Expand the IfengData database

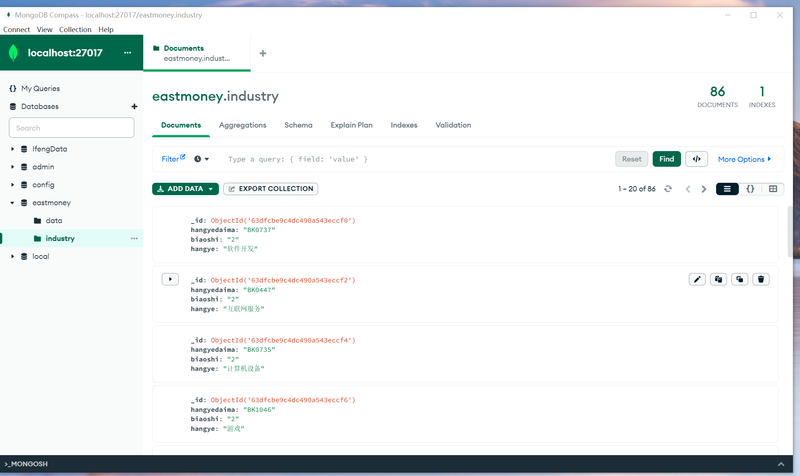pyautogui.click(x=13, y=149)
